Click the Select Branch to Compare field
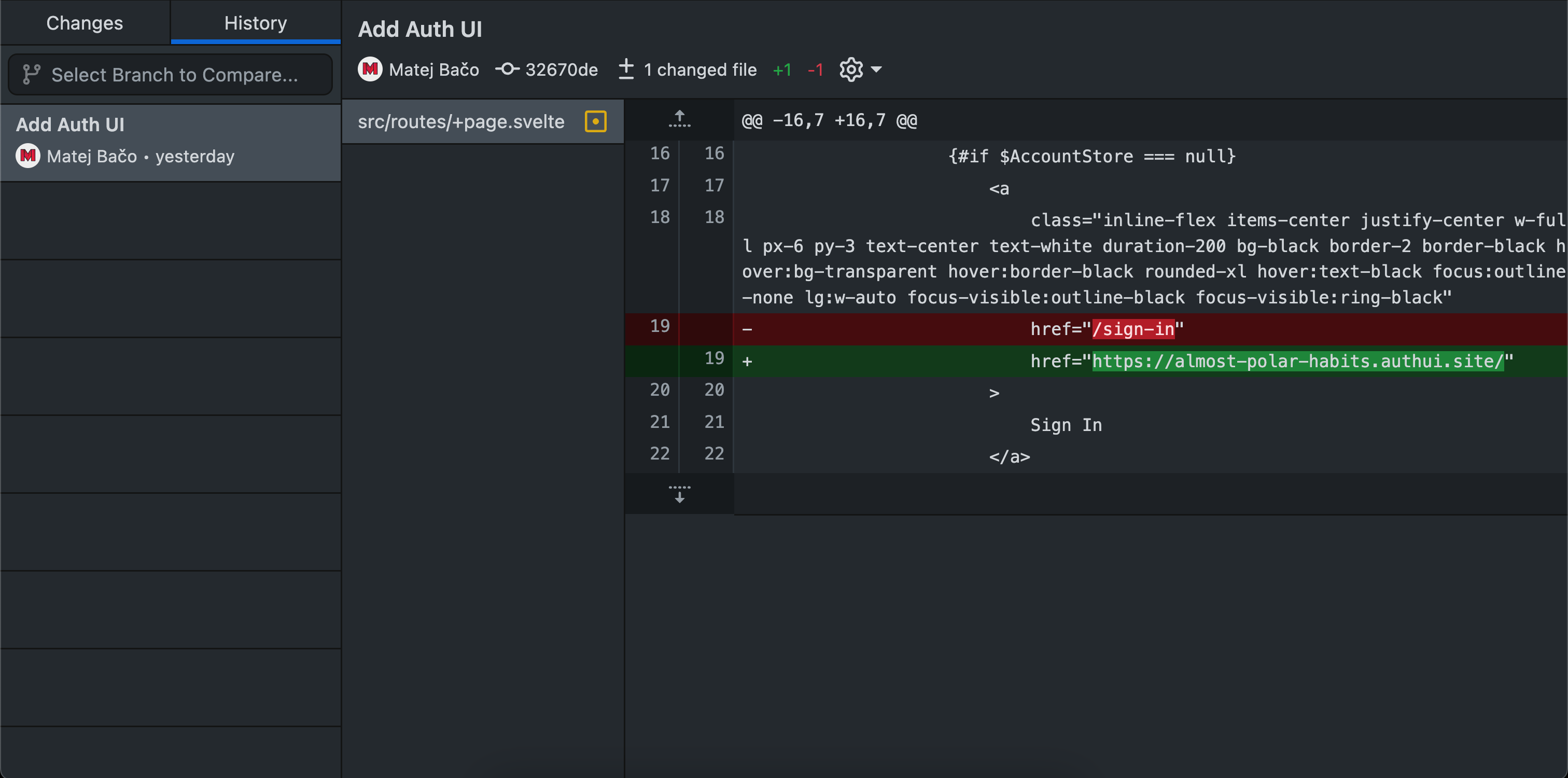 point(174,74)
